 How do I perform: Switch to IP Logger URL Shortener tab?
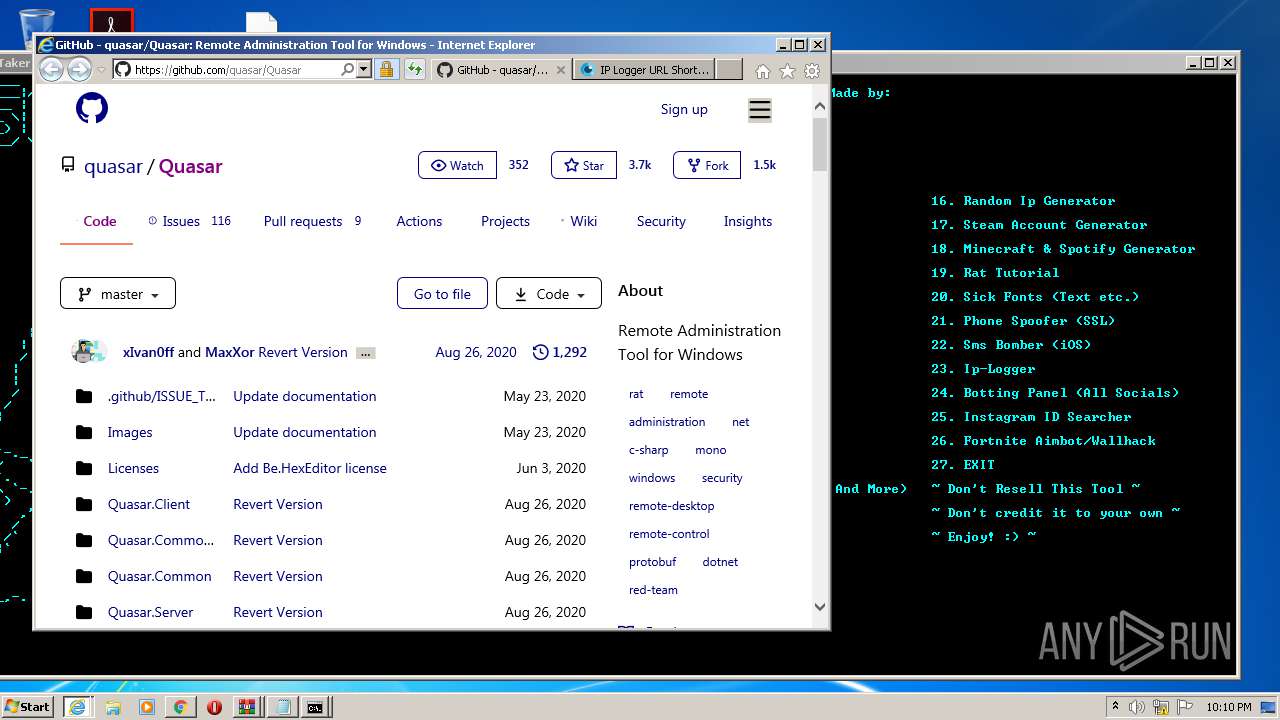pyautogui.click(x=645, y=70)
